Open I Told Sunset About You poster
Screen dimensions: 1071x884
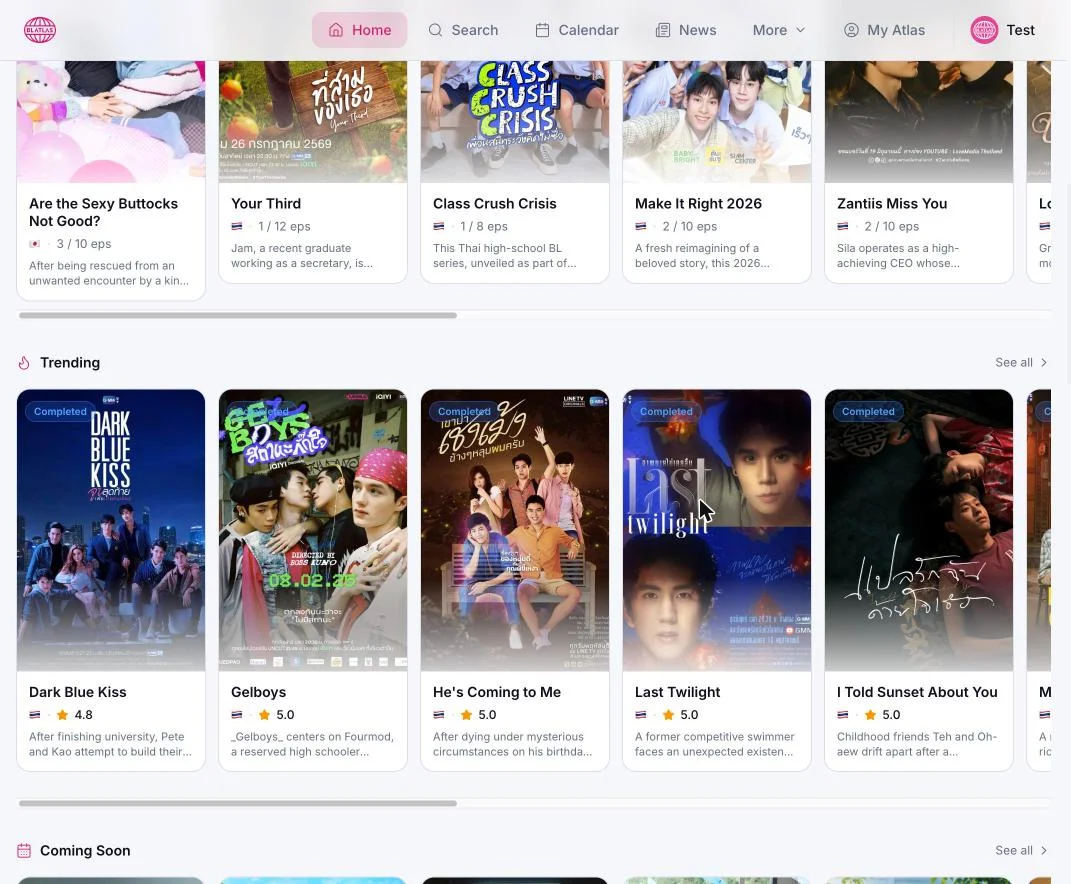(x=919, y=530)
